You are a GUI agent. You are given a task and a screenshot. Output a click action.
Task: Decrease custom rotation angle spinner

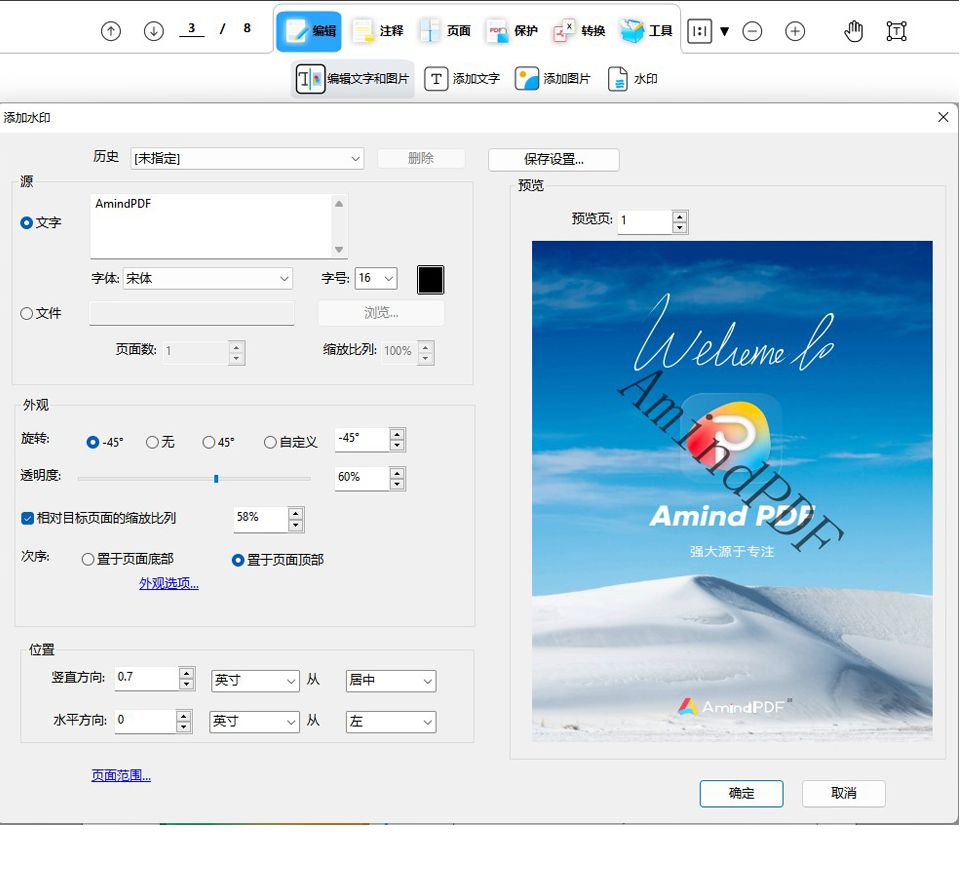click(397, 445)
